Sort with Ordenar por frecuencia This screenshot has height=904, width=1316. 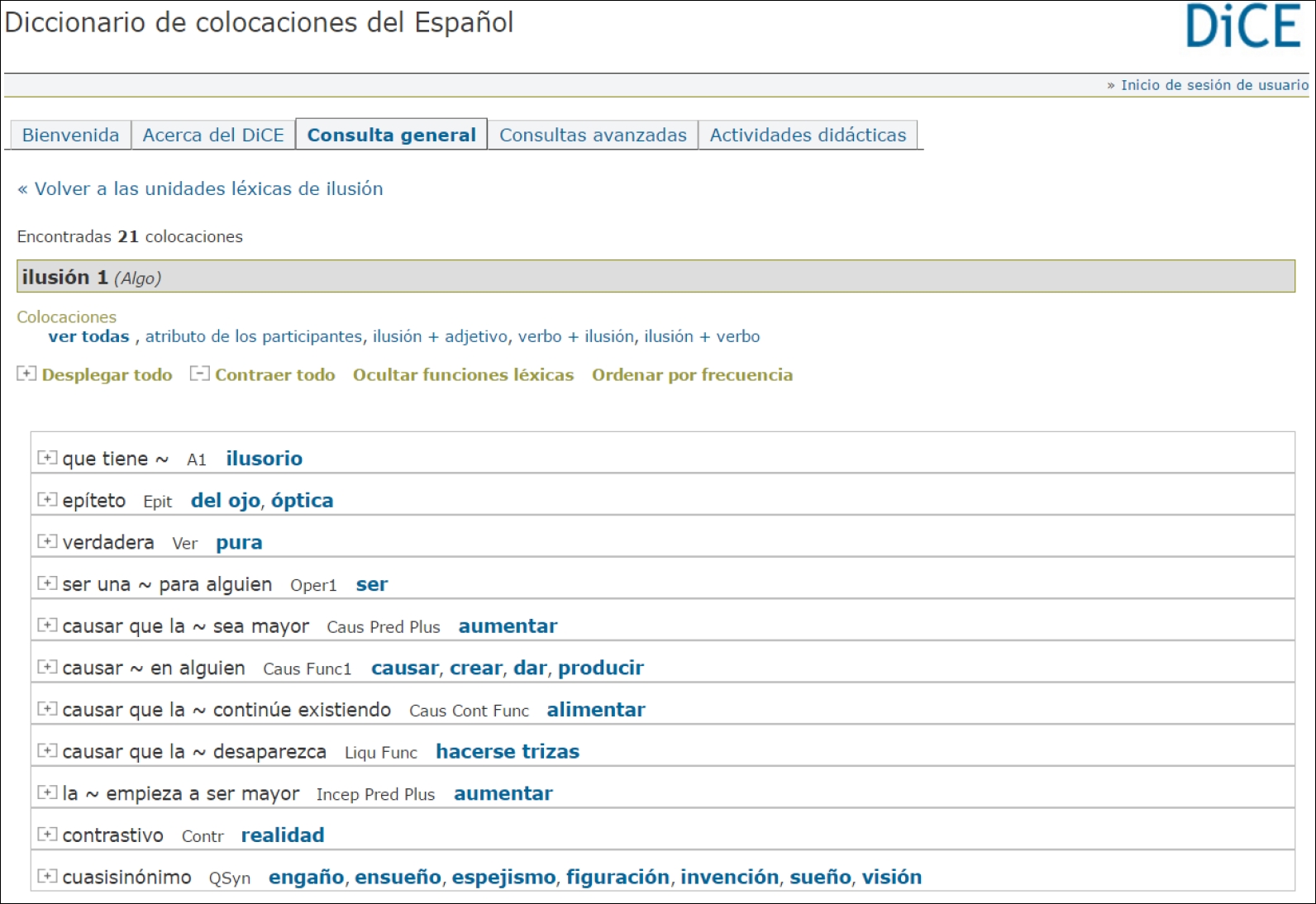point(692,375)
